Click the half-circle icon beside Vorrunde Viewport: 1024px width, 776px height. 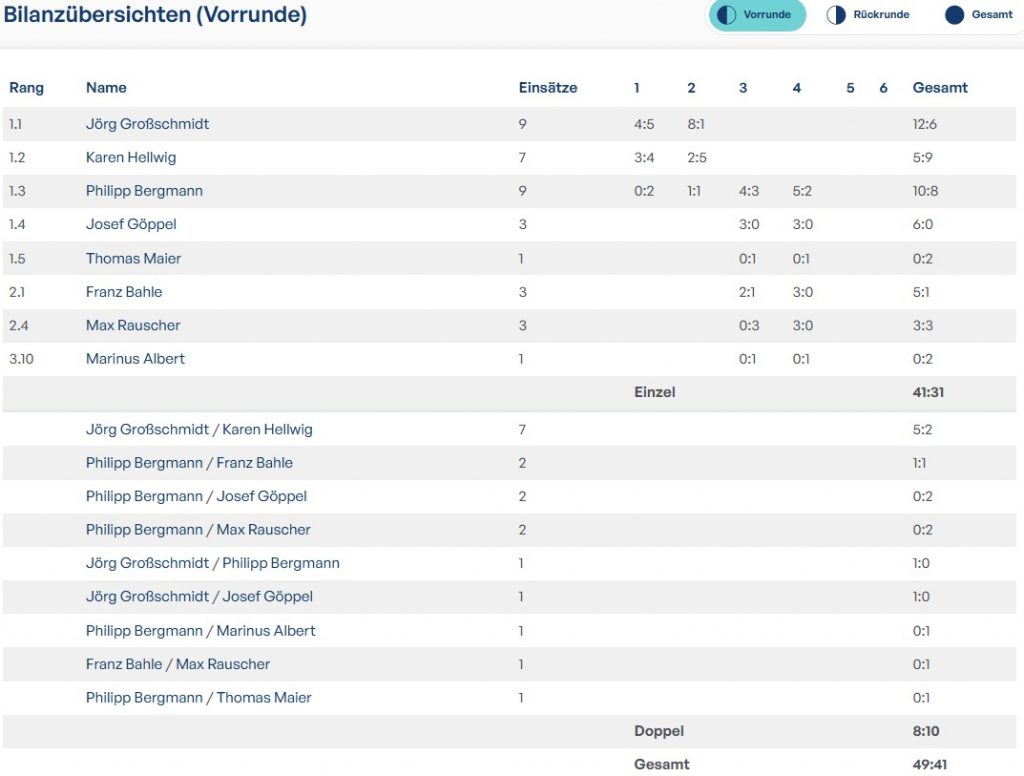(727, 15)
